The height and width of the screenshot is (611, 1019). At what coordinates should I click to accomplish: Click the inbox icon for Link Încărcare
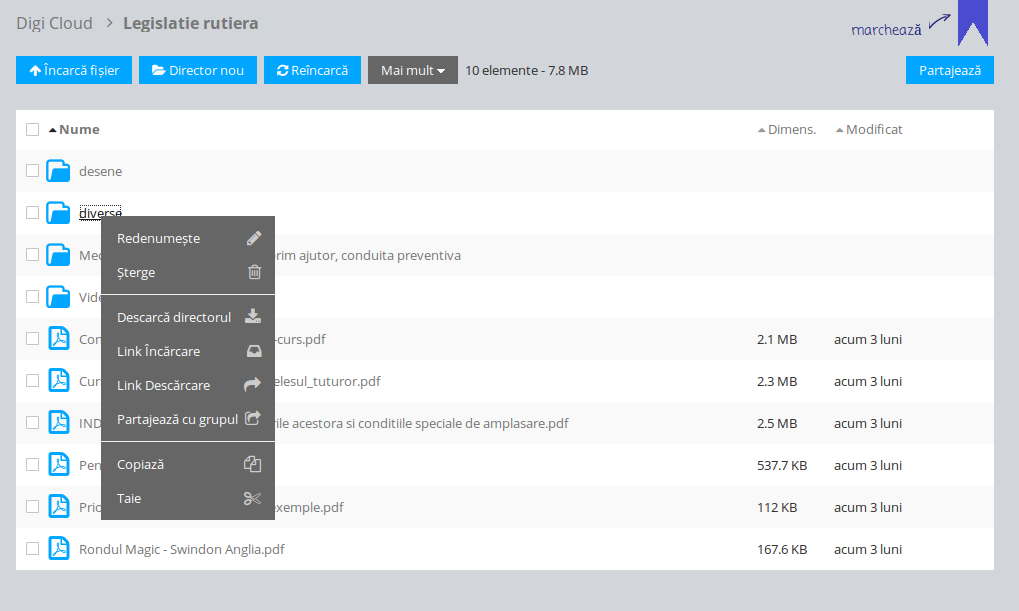coord(253,351)
